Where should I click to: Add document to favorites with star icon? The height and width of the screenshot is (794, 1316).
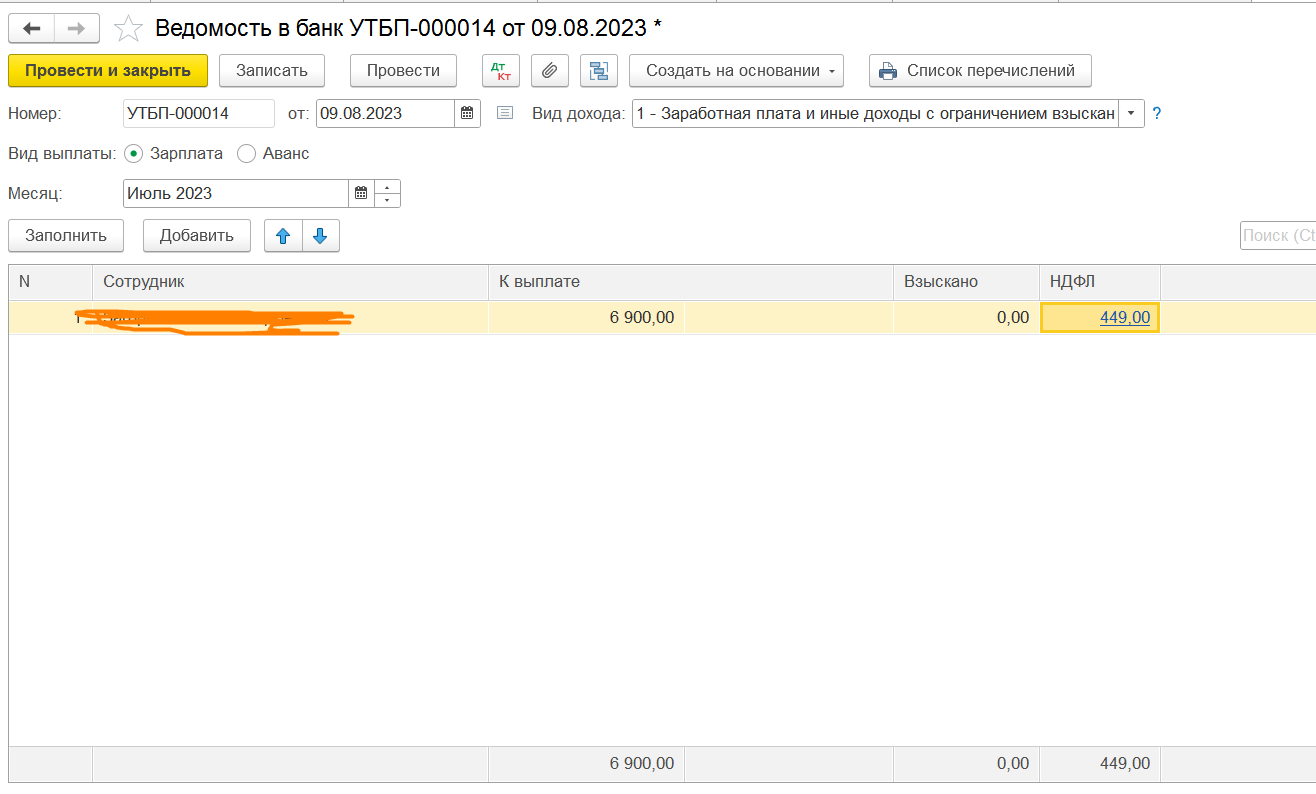(x=127, y=29)
